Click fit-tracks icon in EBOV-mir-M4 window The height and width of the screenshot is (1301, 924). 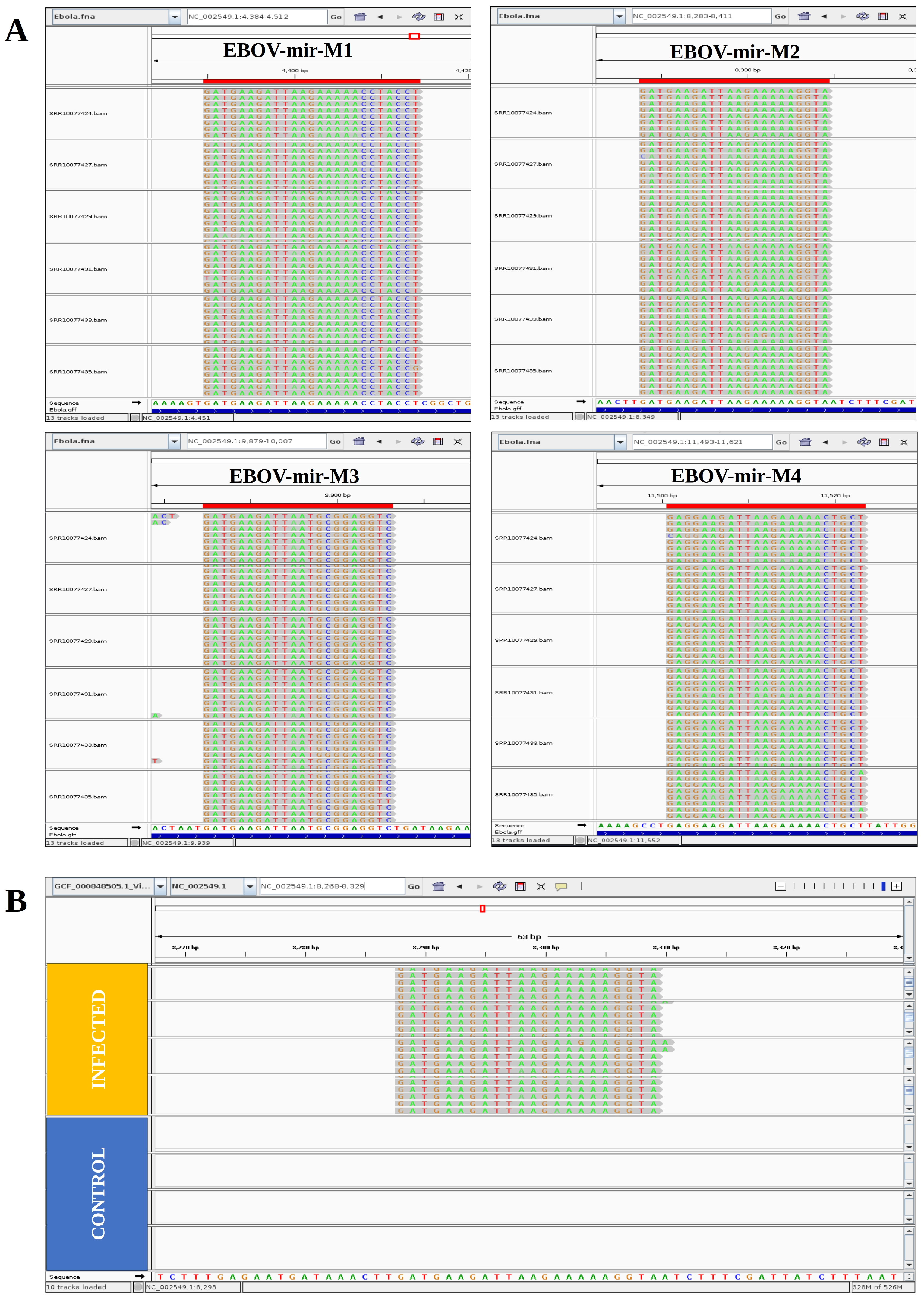(x=904, y=442)
